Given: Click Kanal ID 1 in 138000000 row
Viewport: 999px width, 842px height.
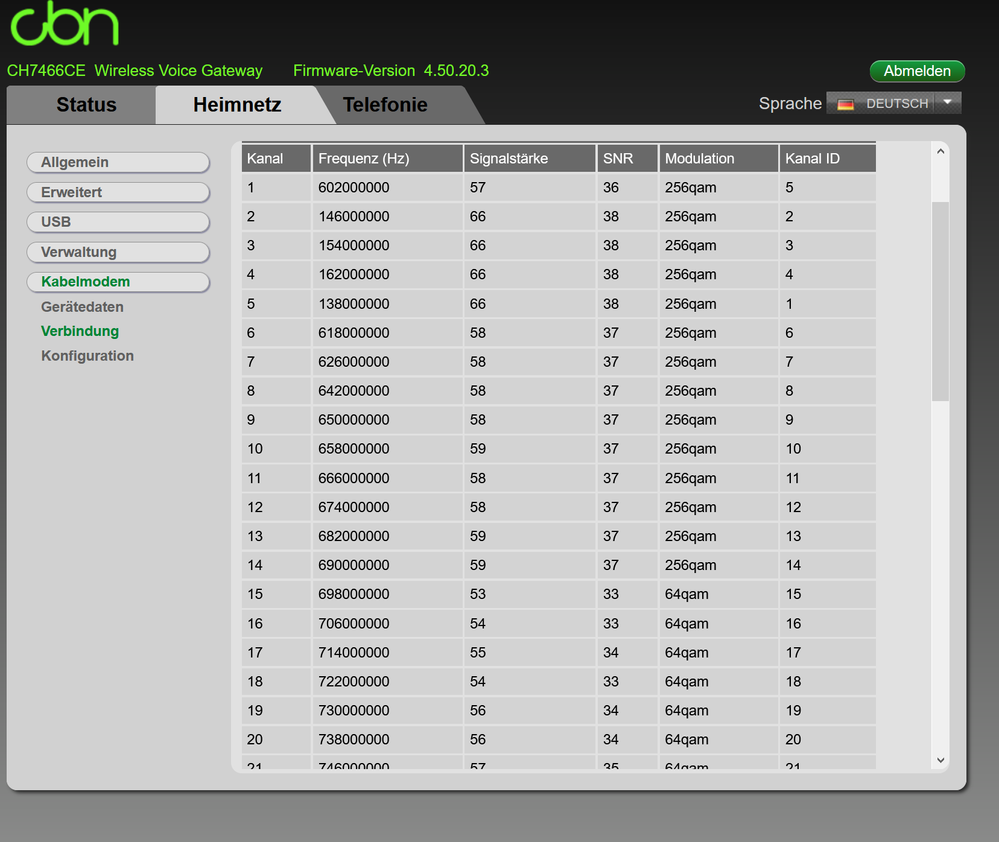Looking at the screenshot, I should [x=828, y=304].
